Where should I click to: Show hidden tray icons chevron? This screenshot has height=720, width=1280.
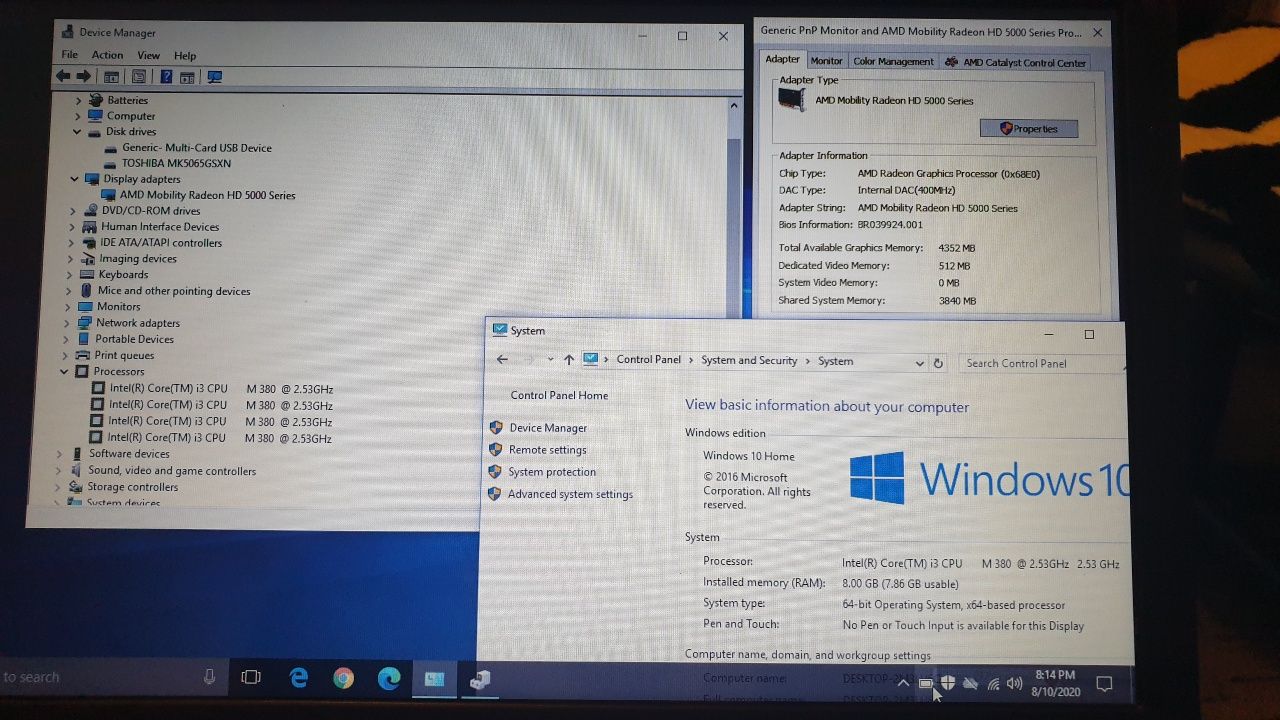click(x=902, y=684)
